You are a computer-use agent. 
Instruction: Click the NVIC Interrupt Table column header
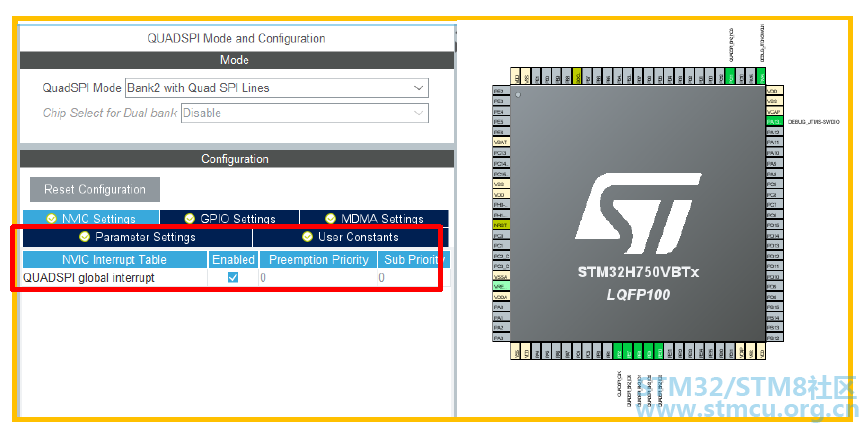(115, 260)
